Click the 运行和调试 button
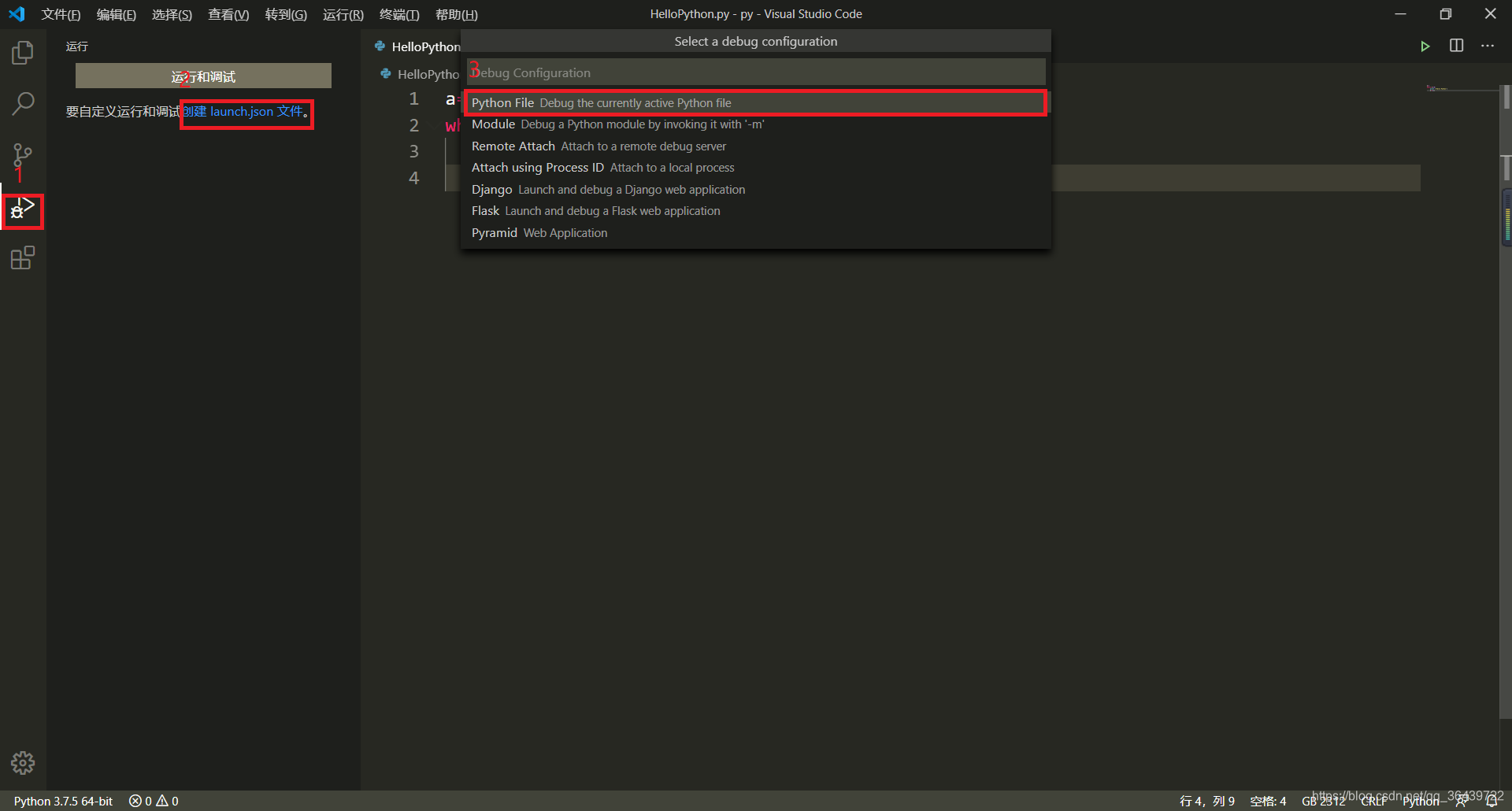The width and height of the screenshot is (1512, 811). (203, 76)
